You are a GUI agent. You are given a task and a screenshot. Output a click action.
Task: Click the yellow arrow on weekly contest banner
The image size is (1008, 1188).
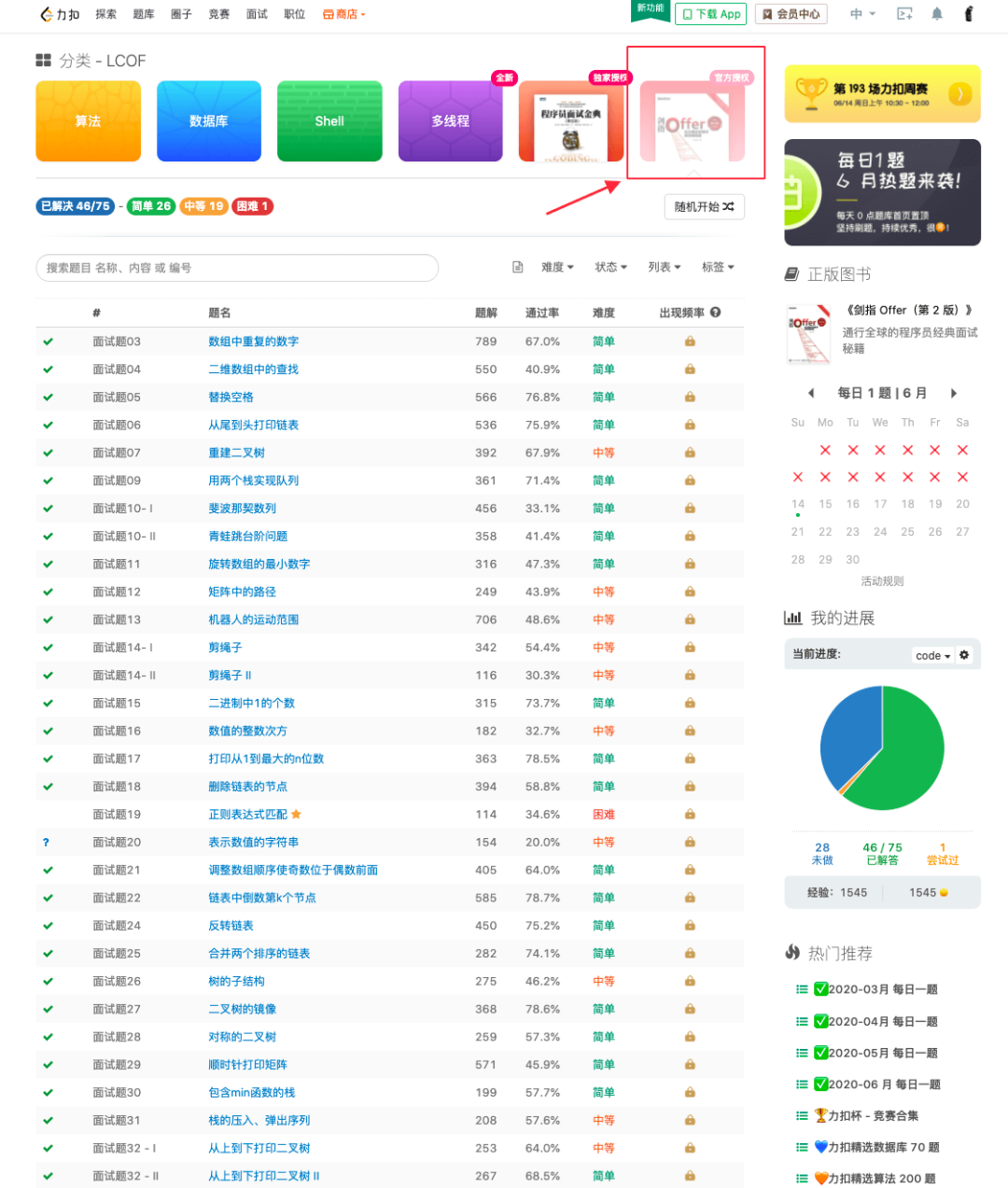tap(959, 93)
